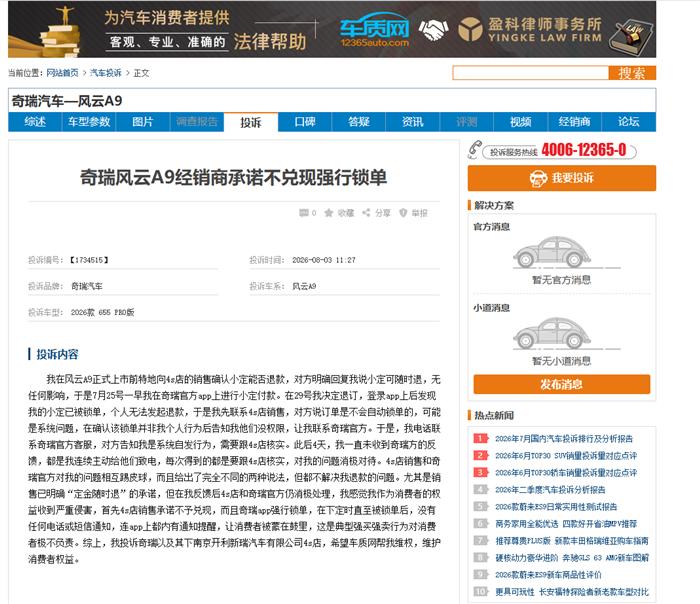
Task: Click the 热点新闻 section heading
Action: [493, 415]
